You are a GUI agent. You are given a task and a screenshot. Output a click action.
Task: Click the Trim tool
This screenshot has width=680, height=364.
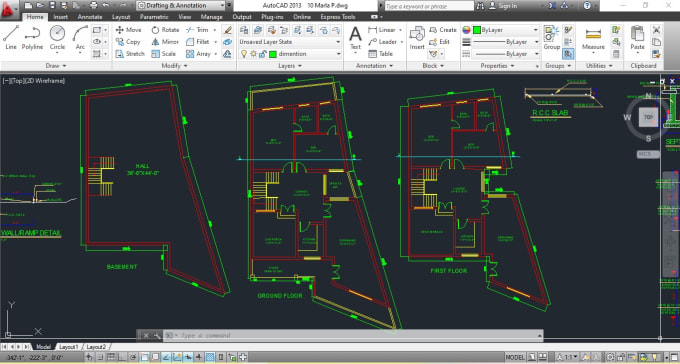pyautogui.click(x=197, y=30)
